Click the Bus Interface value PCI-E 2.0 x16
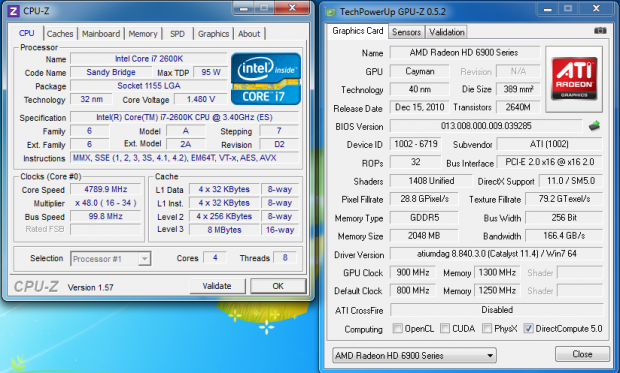The height and width of the screenshot is (373, 620). [550, 162]
